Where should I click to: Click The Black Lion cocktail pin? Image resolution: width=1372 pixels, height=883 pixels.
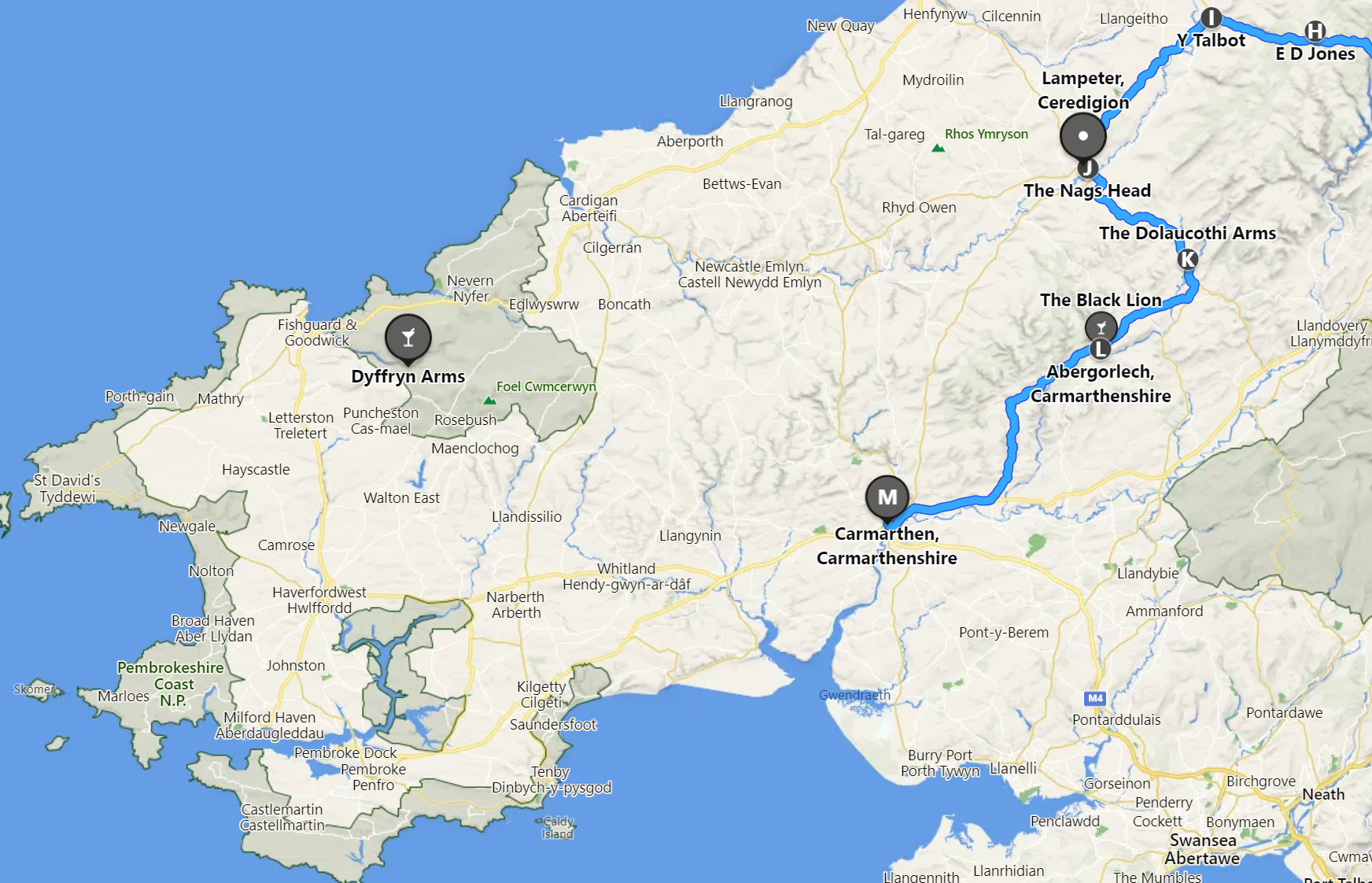point(1101,327)
